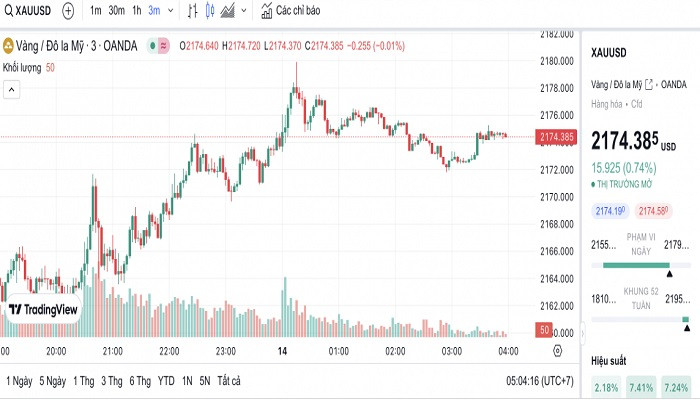Click the 05:04:16 (UTC+7) timezone clock

[540, 381]
